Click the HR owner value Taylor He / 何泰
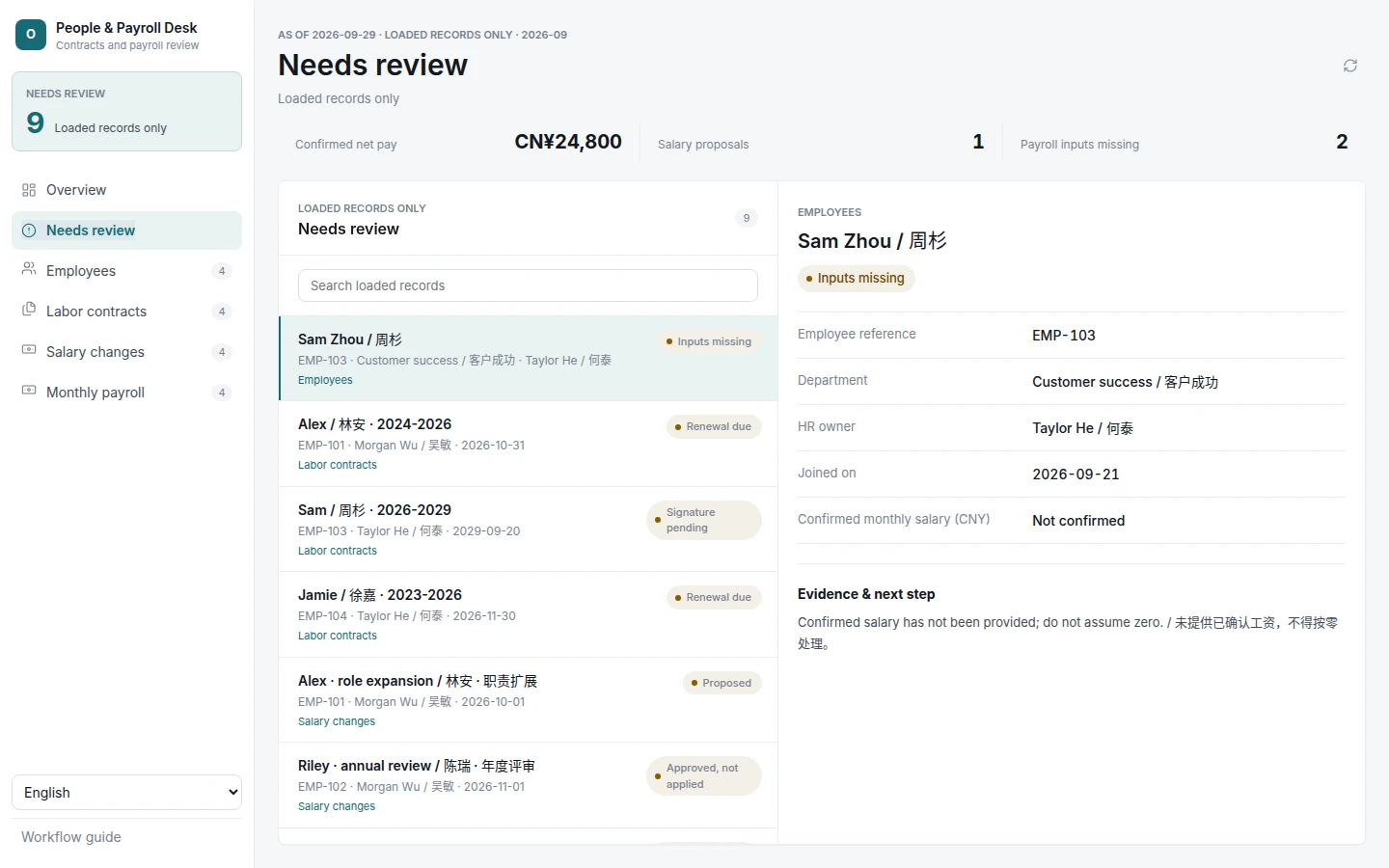The image size is (1389, 868). pos(1082,428)
